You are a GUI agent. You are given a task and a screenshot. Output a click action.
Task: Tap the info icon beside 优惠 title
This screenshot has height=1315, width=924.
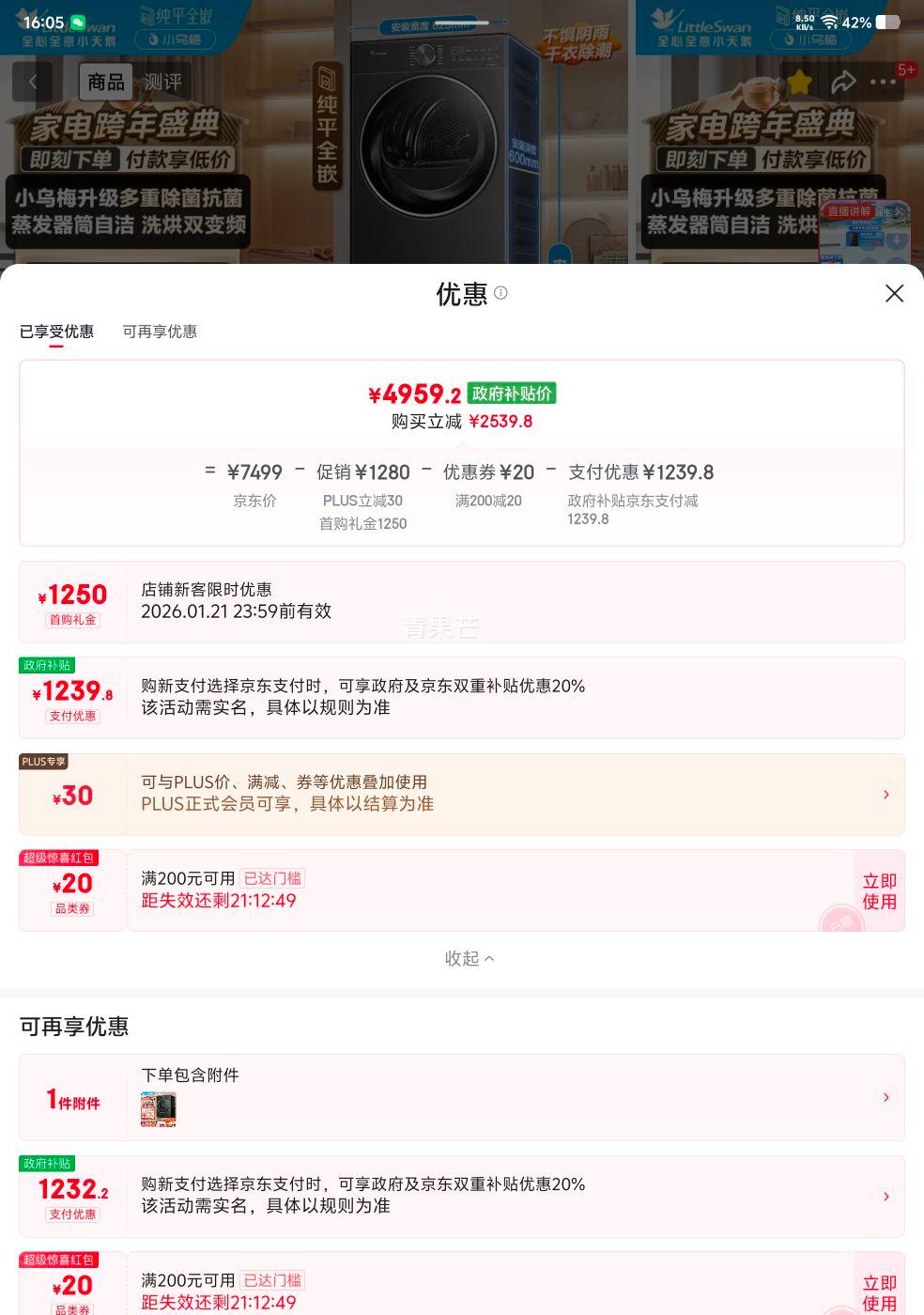click(501, 293)
